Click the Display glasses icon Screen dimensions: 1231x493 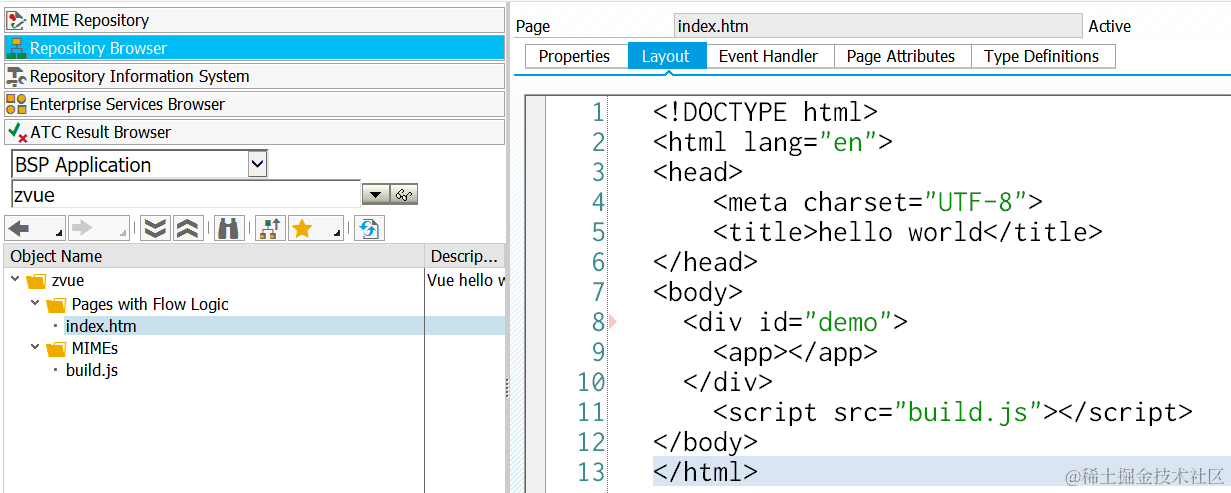404,195
